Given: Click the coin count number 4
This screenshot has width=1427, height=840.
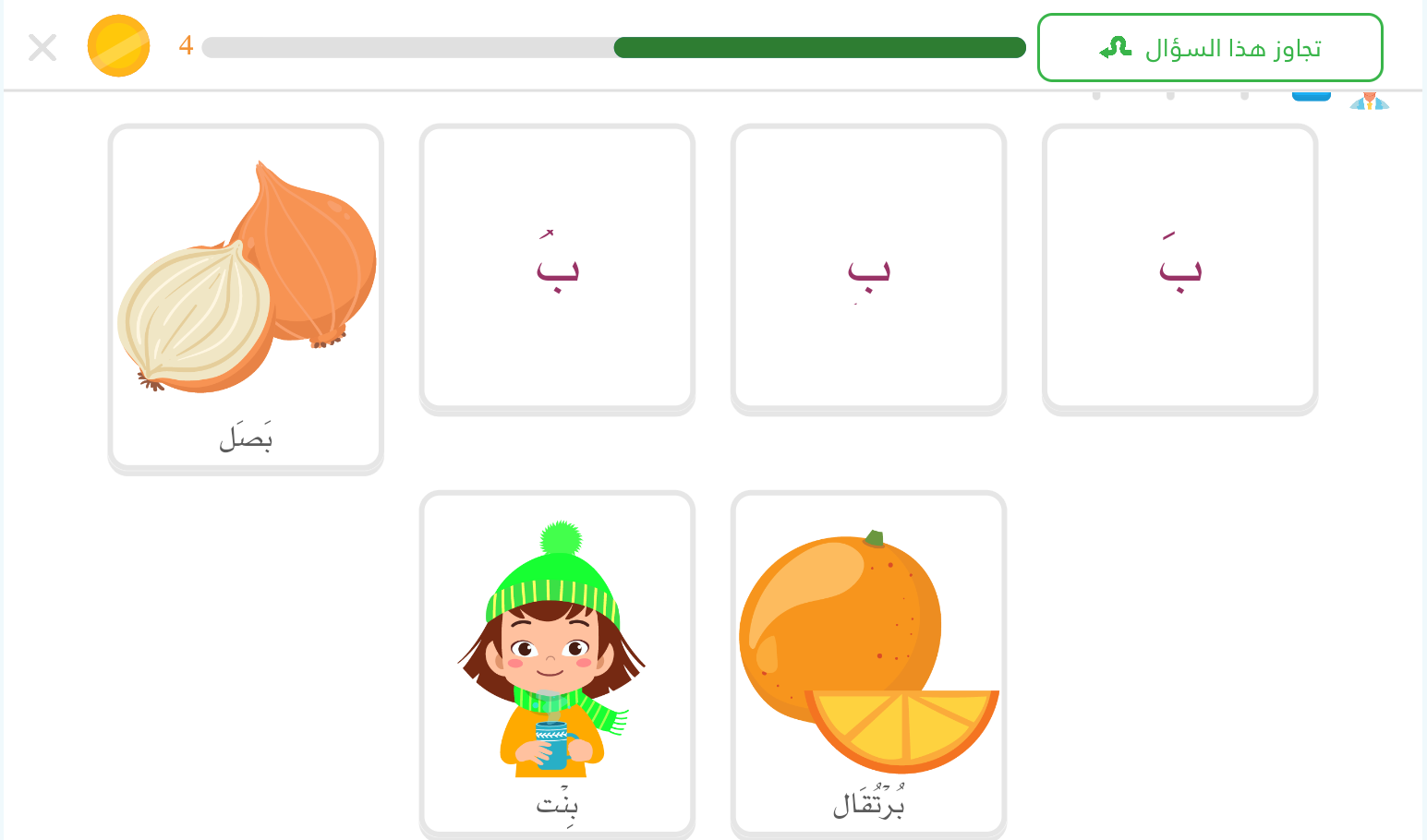Looking at the screenshot, I should coord(186,46).
